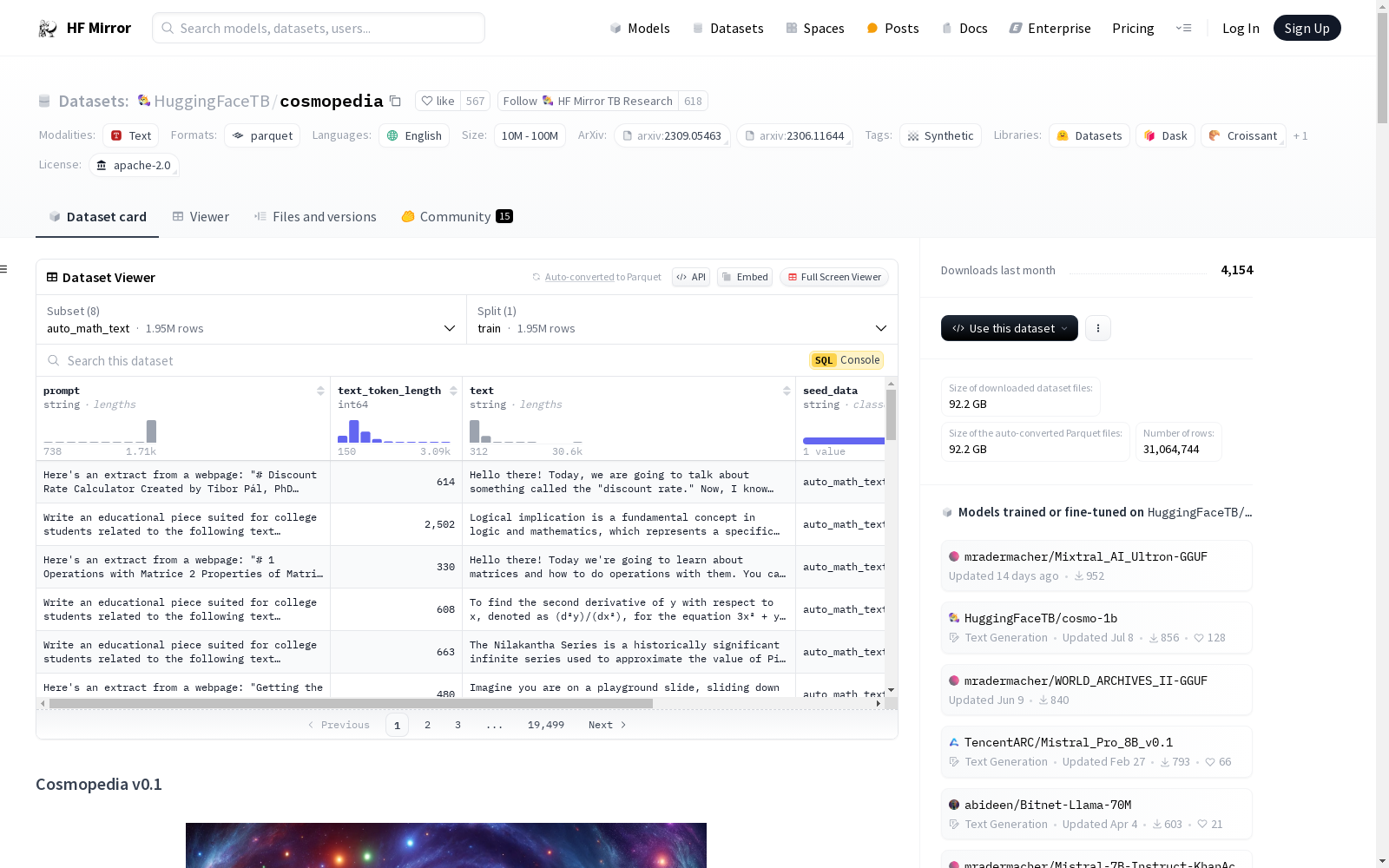Click the Dask library tag
The image size is (1389, 868).
pyautogui.click(x=1165, y=135)
